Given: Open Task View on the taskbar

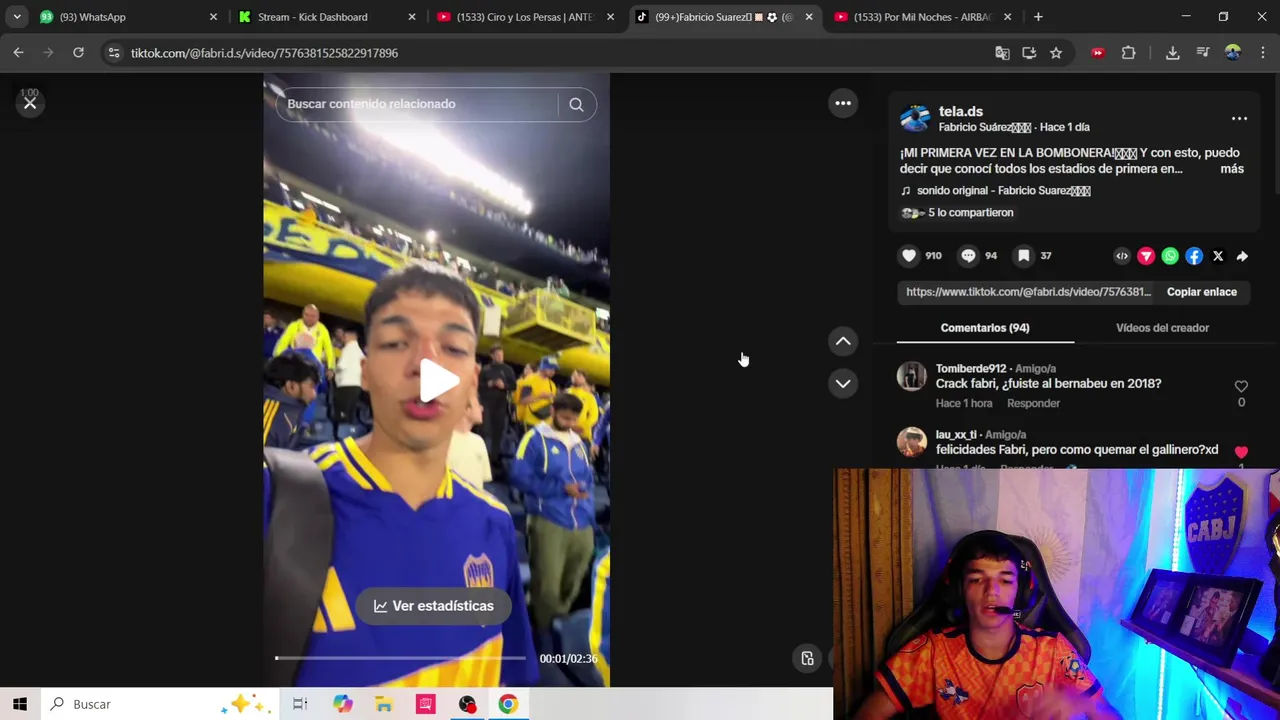Looking at the screenshot, I should [x=300, y=704].
